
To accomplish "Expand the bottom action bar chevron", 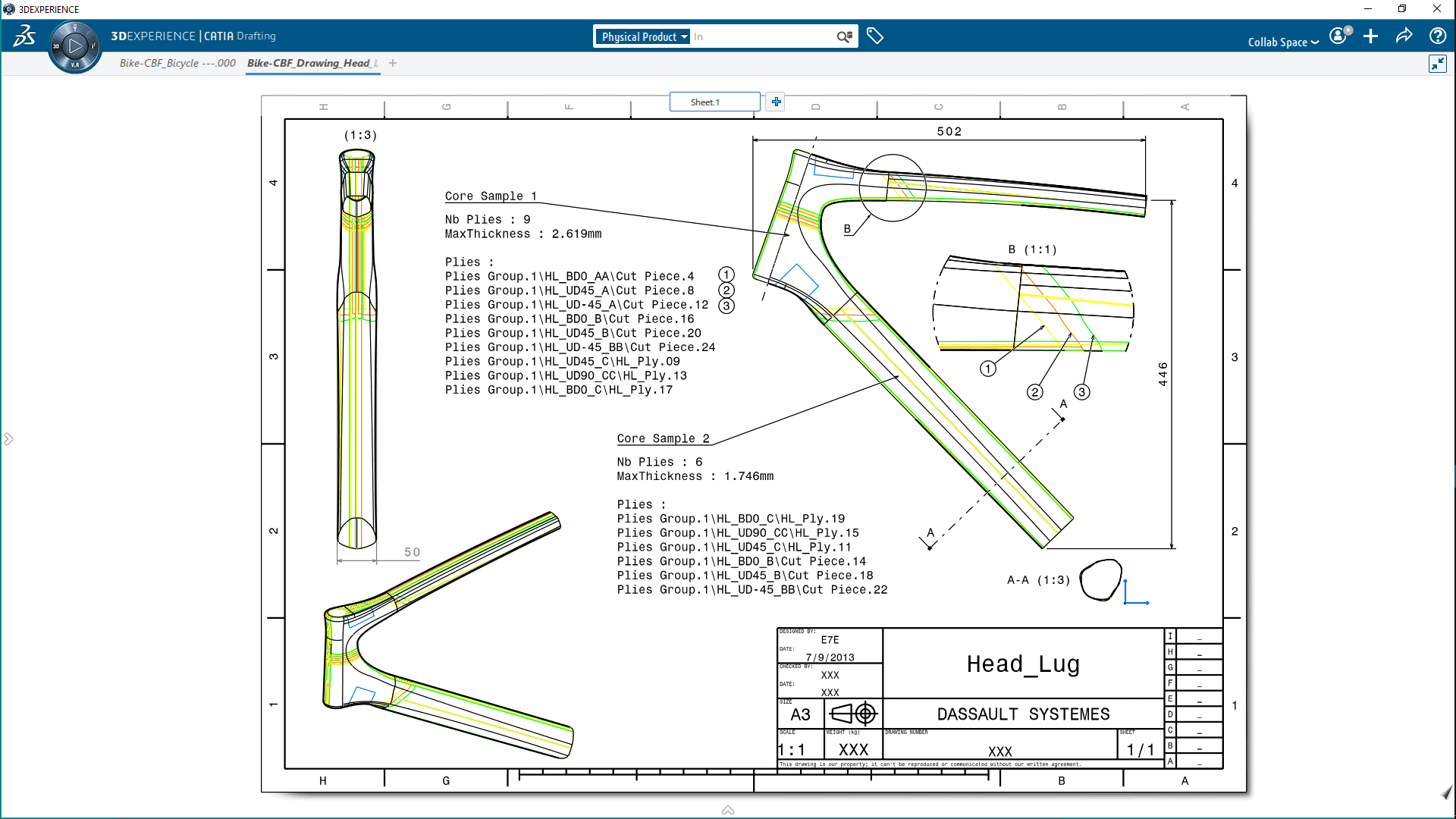I will [x=727, y=810].
